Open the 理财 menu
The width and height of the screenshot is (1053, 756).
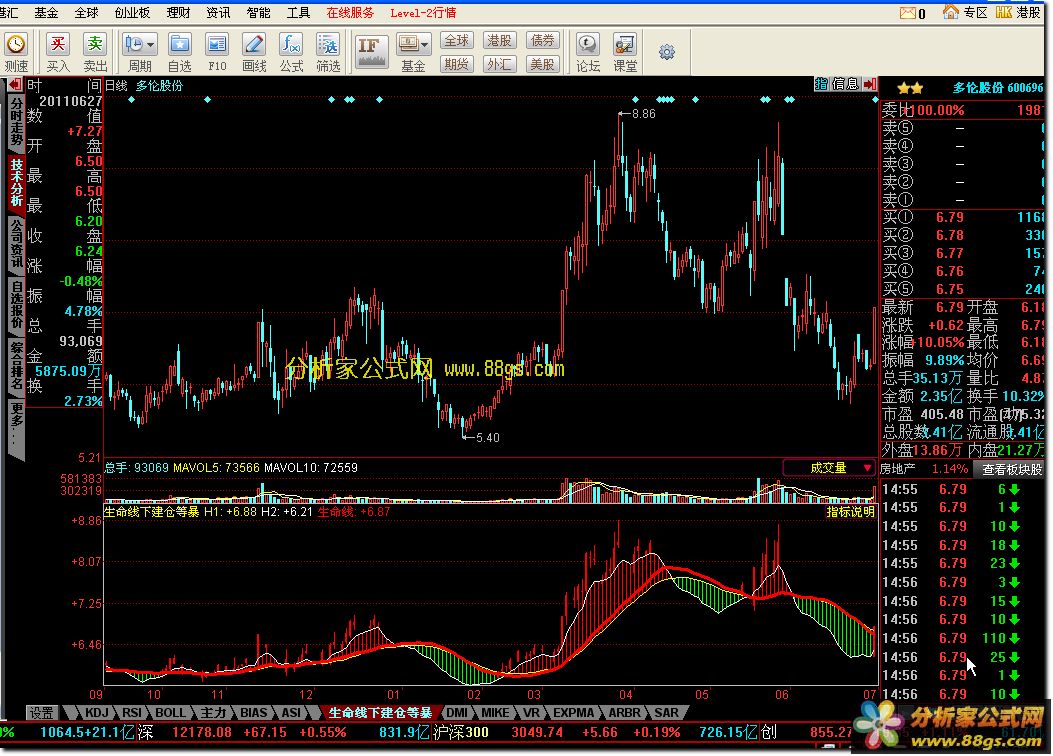point(178,12)
